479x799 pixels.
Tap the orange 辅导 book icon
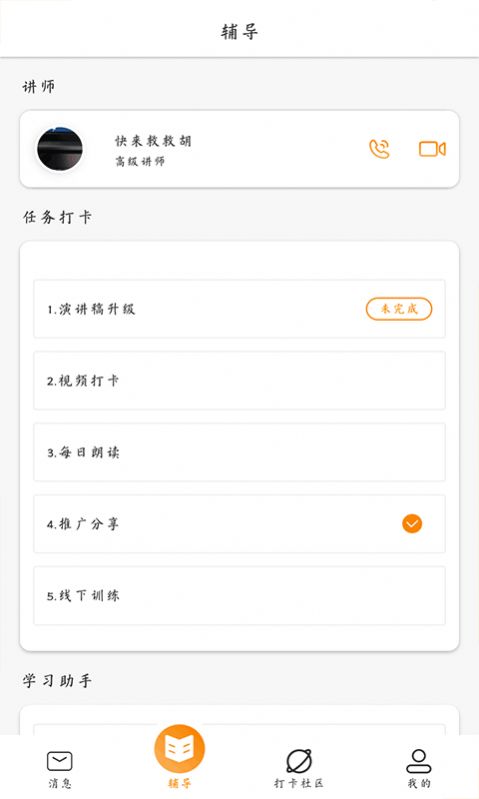coord(179,749)
